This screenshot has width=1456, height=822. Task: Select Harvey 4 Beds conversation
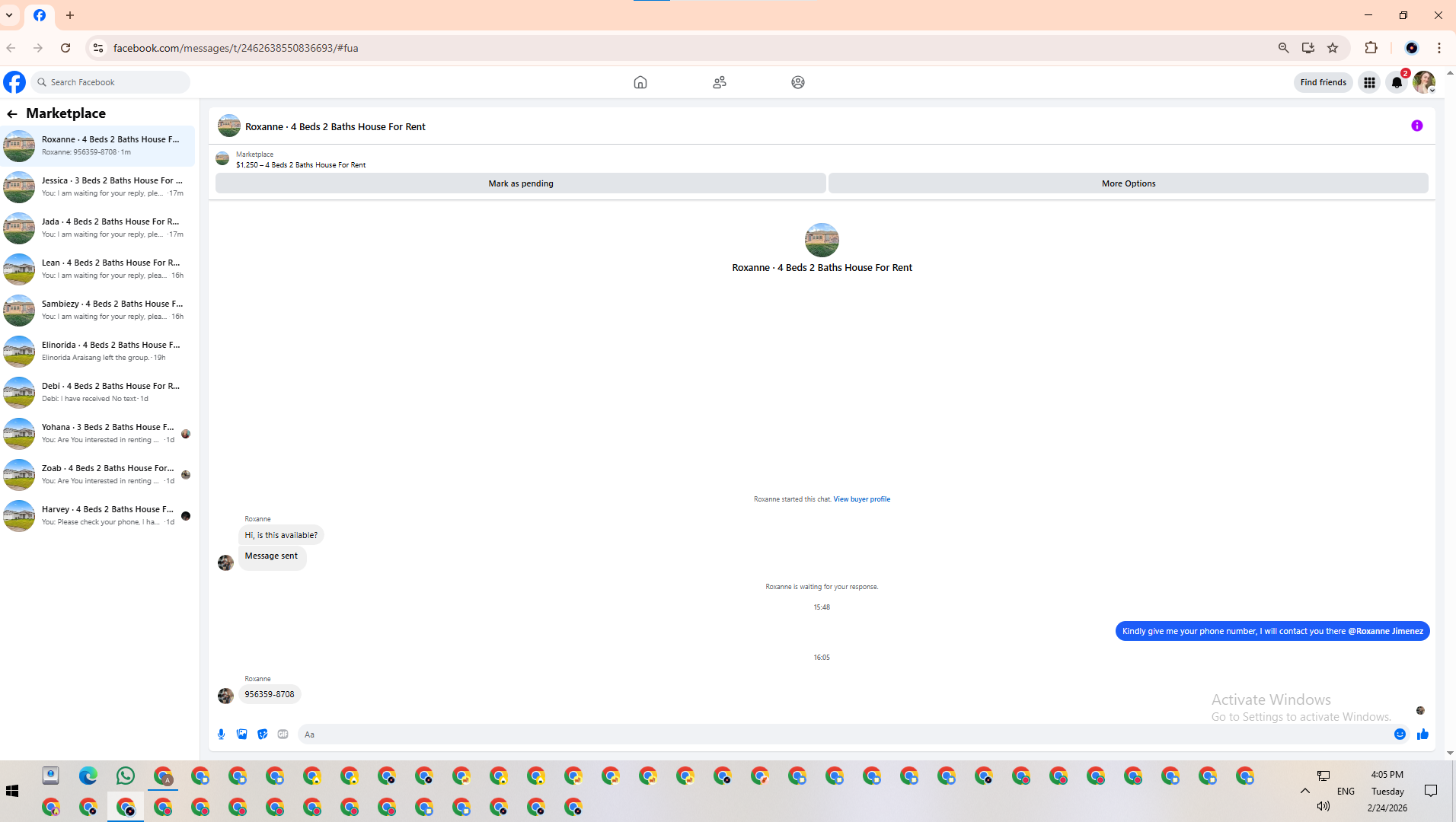coord(97,515)
